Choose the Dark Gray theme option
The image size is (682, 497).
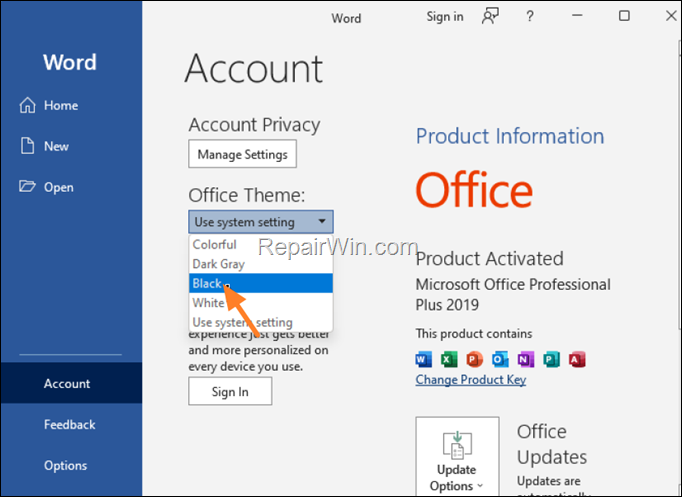coord(261,264)
